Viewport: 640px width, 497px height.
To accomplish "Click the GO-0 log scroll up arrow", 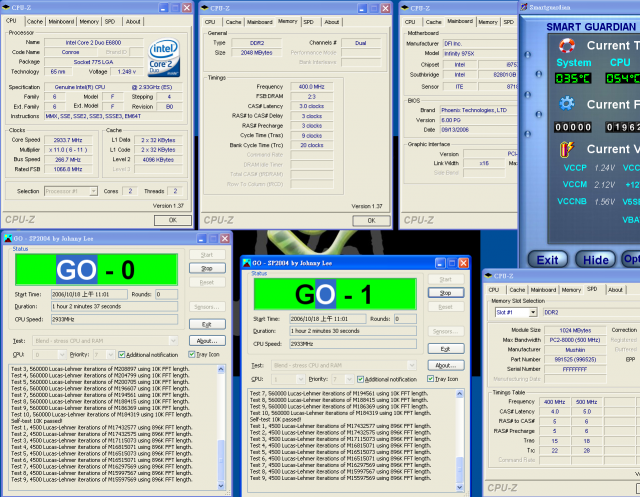I will tap(221, 369).
